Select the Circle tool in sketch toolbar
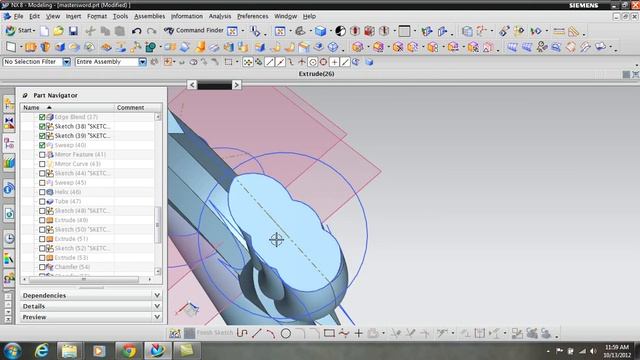The height and width of the screenshot is (360, 640). point(286,333)
